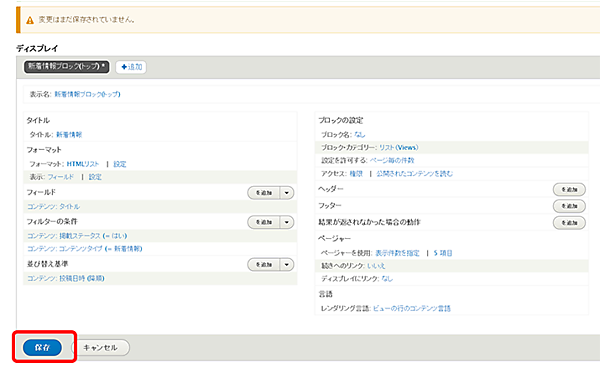Click the キャンセル button

[x=101, y=347]
